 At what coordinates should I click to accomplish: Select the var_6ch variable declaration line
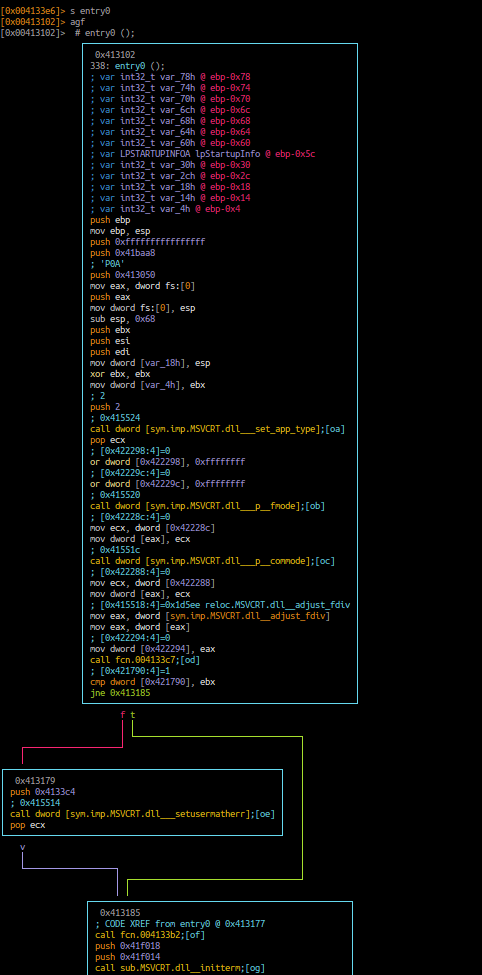(170, 109)
